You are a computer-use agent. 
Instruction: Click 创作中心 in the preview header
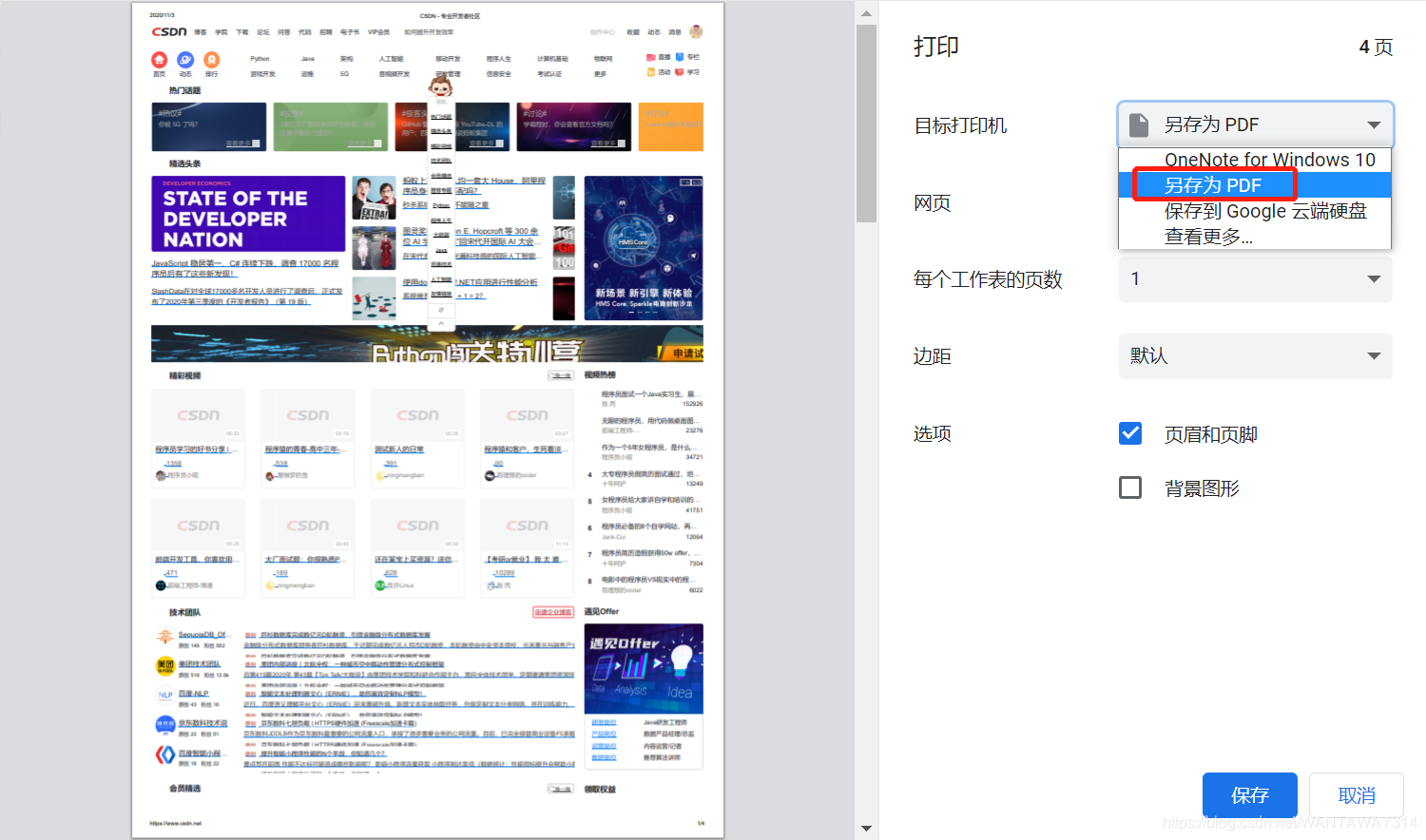[602, 32]
